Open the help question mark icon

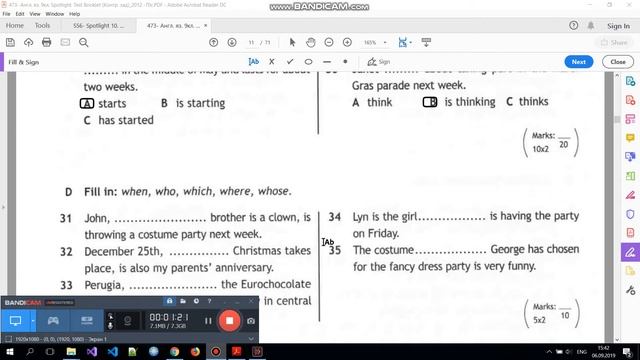point(573,25)
